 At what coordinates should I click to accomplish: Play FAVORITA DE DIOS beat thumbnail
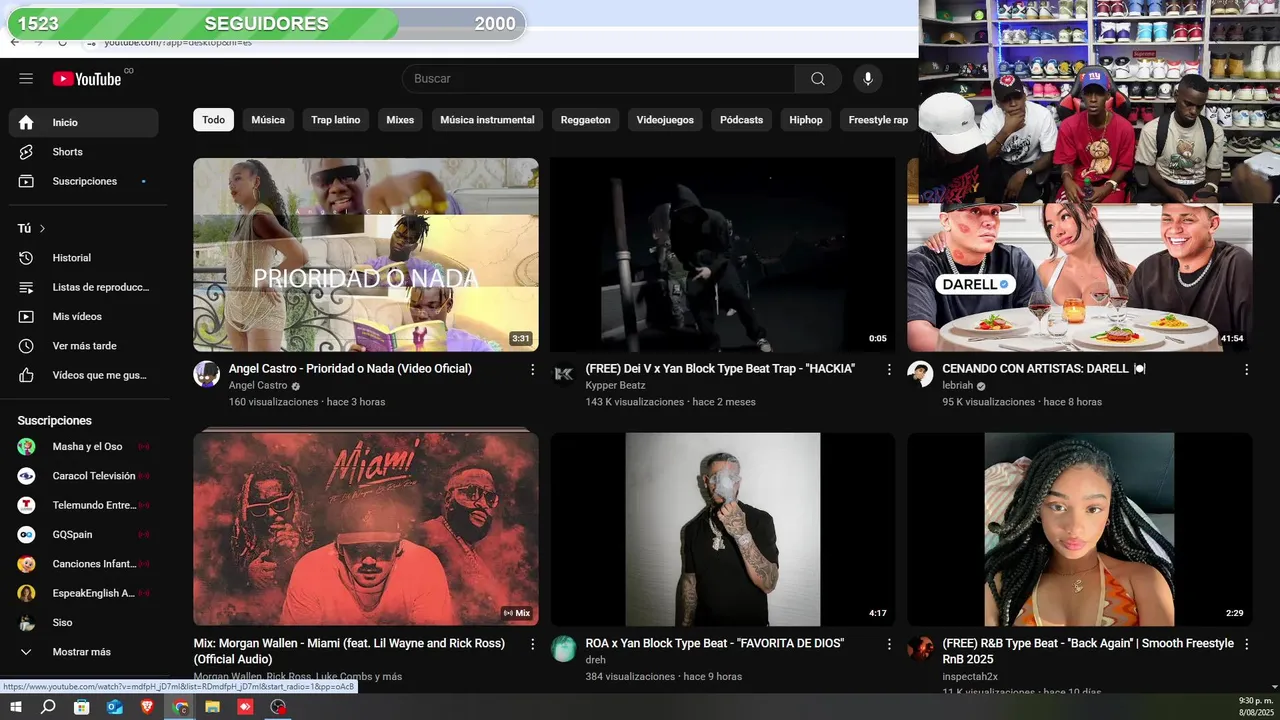(723, 529)
